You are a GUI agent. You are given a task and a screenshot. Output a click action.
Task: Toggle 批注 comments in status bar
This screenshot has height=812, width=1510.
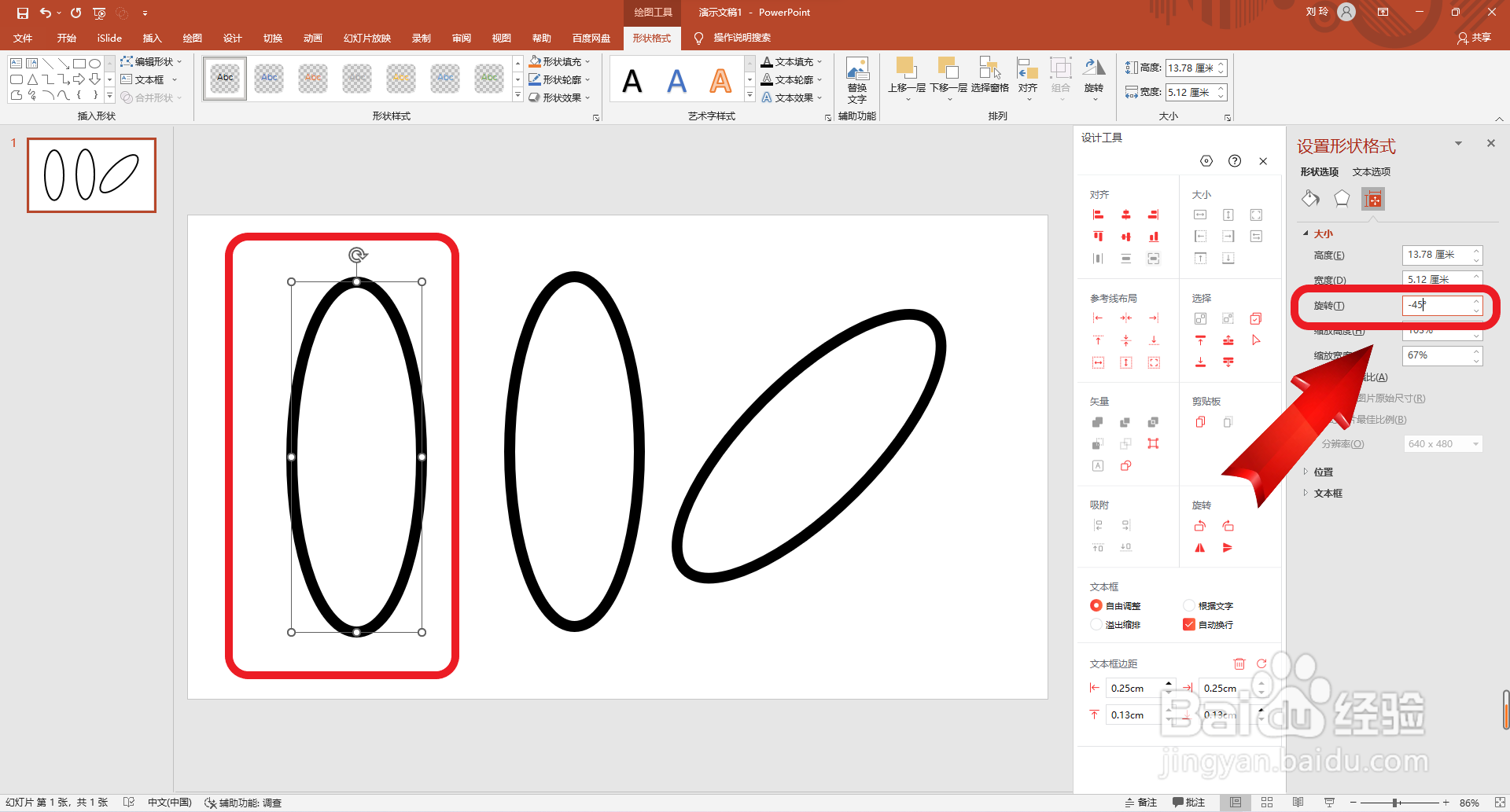click(x=1189, y=803)
